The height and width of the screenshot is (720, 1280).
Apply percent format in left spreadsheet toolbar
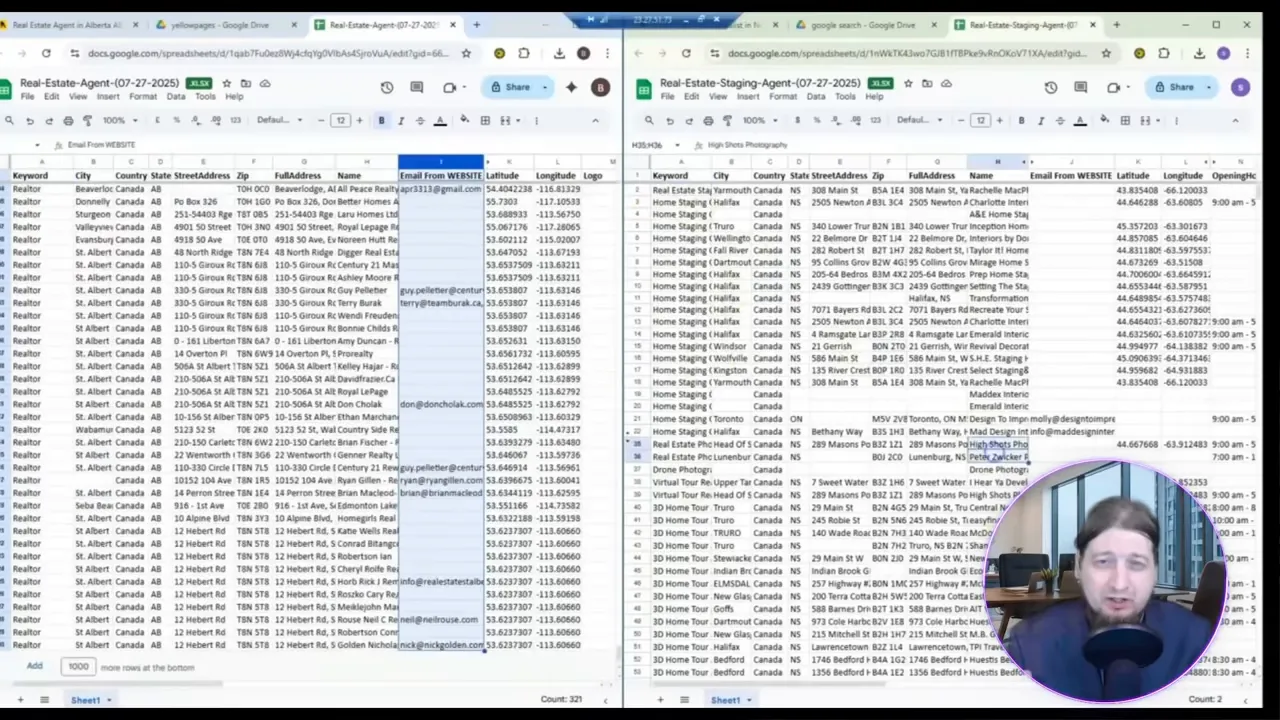[176, 120]
